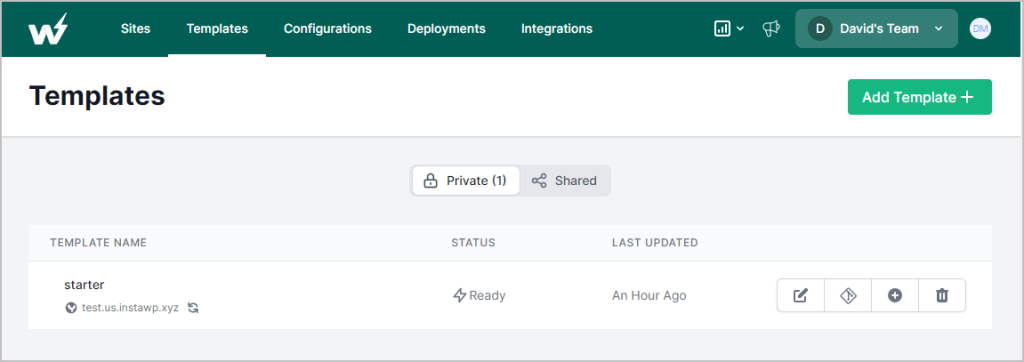Click the sync icon next to test.us.instawp.xyz

point(193,307)
